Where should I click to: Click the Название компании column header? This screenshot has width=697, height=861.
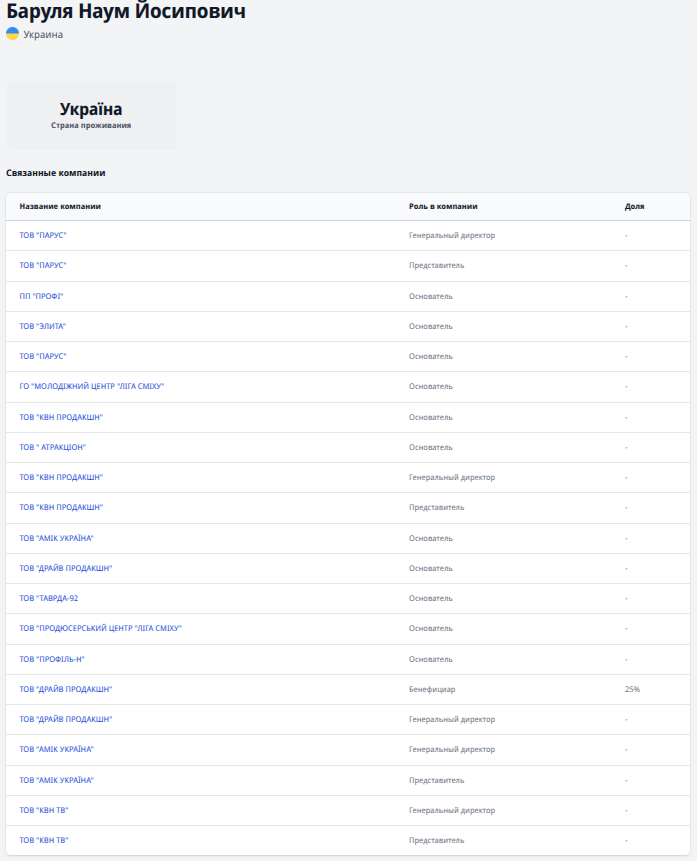[x=60, y=206]
